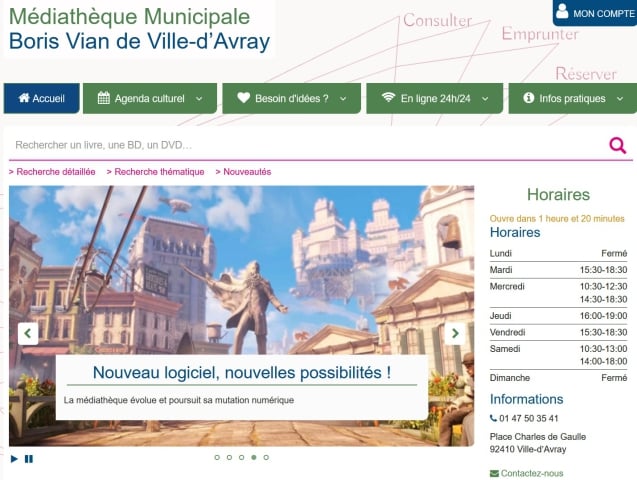Go to previous slide with left arrow
The image size is (637, 480).
[x=28, y=333]
